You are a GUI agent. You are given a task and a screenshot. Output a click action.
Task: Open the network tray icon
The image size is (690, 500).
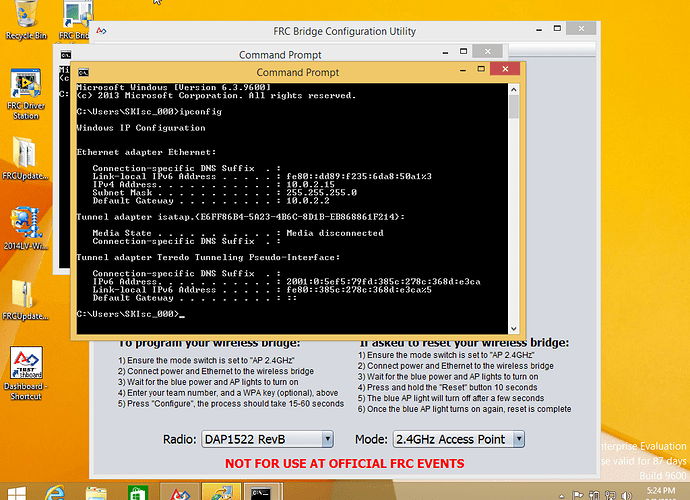[610, 496]
